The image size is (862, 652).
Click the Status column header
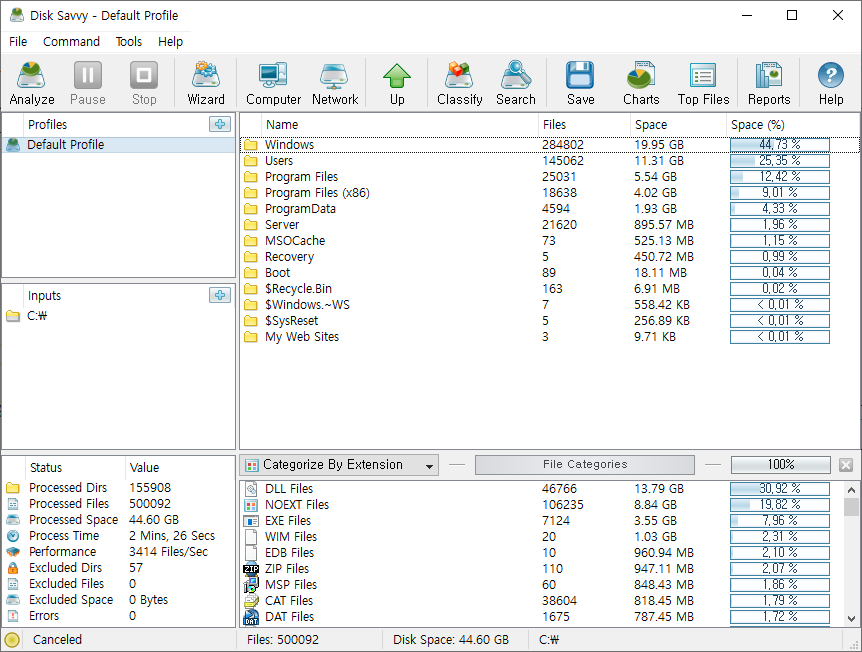[75, 468]
